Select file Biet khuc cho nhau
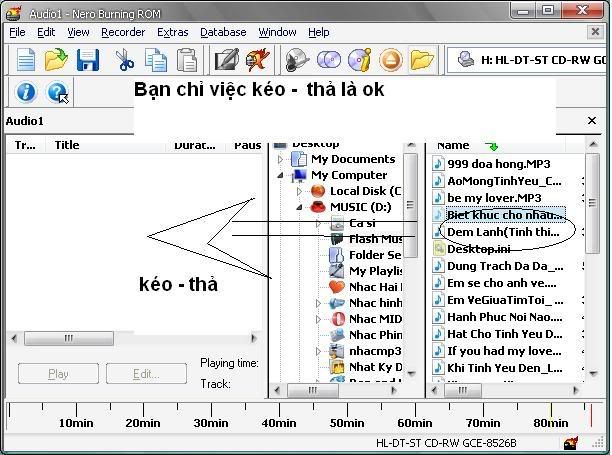The height and width of the screenshot is (455, 612). coord(505,215)
